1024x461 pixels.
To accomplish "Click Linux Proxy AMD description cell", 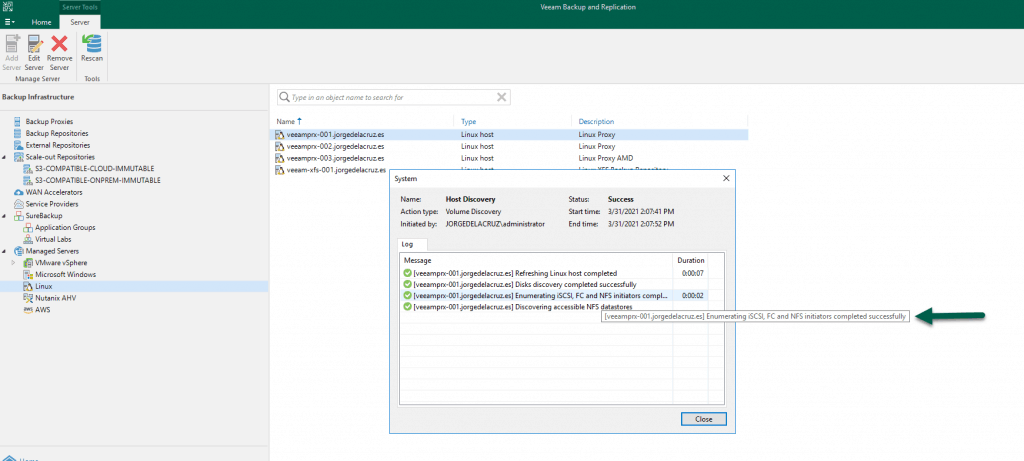I will [606, 158].
